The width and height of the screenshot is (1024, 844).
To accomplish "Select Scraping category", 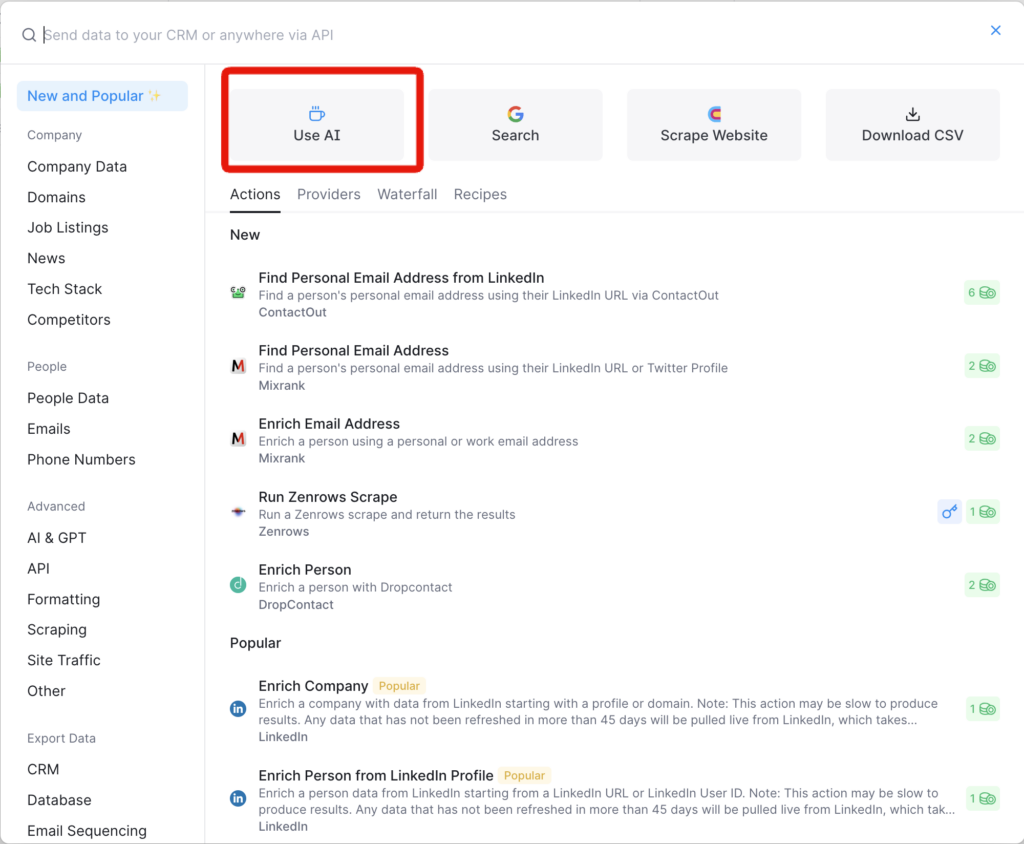I will (57, 630).
